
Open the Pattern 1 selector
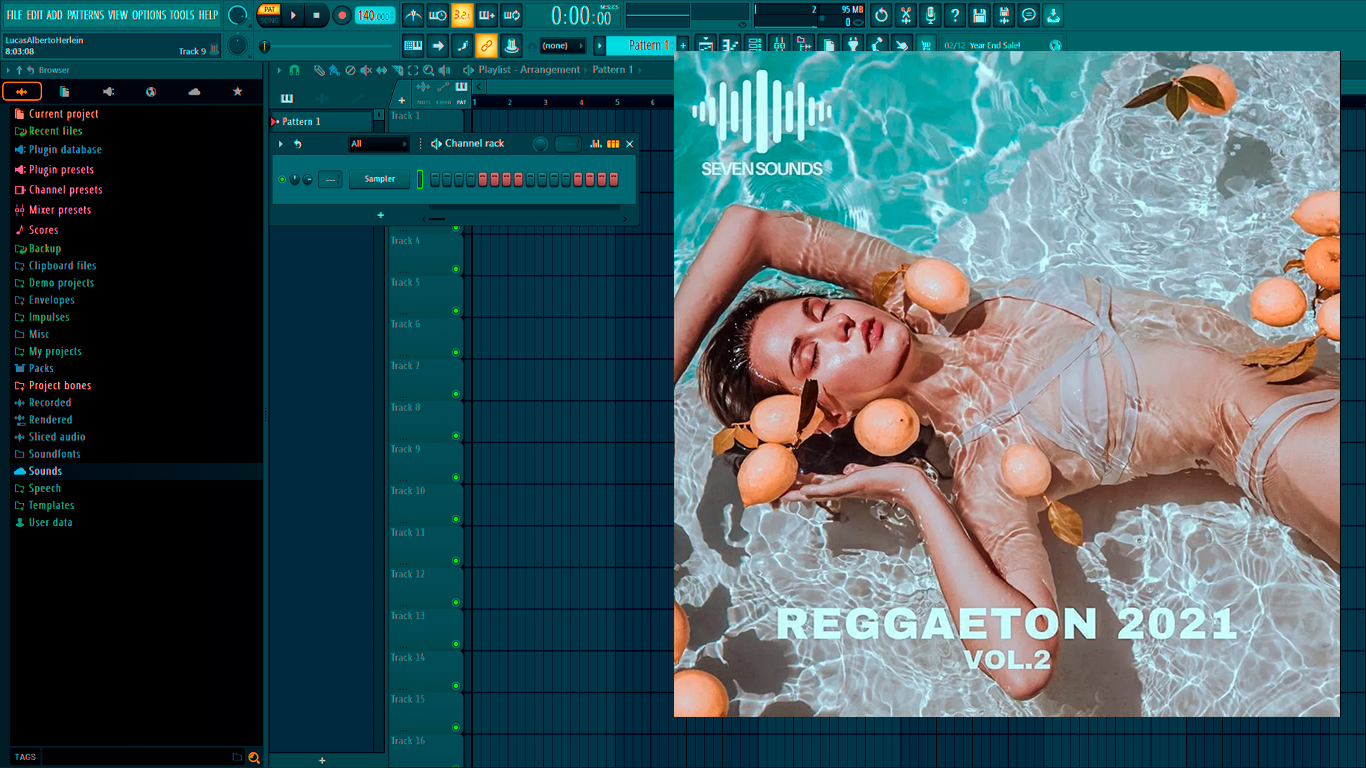(x=641, y=45)
